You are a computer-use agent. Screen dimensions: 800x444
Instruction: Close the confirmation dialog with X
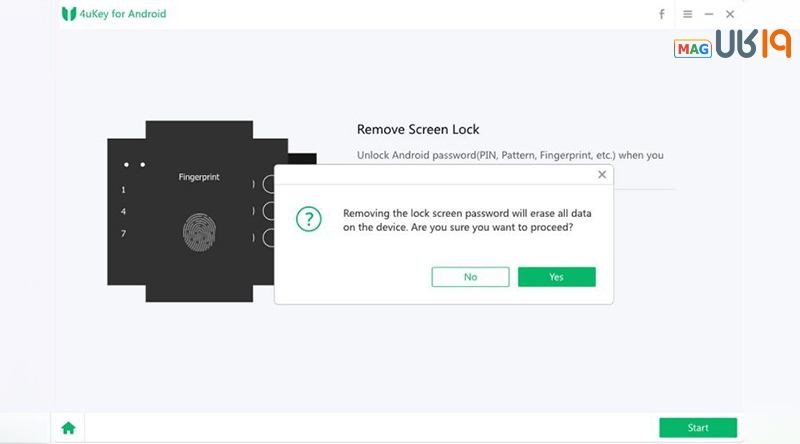pyautogui.click(x=602, y=174)
